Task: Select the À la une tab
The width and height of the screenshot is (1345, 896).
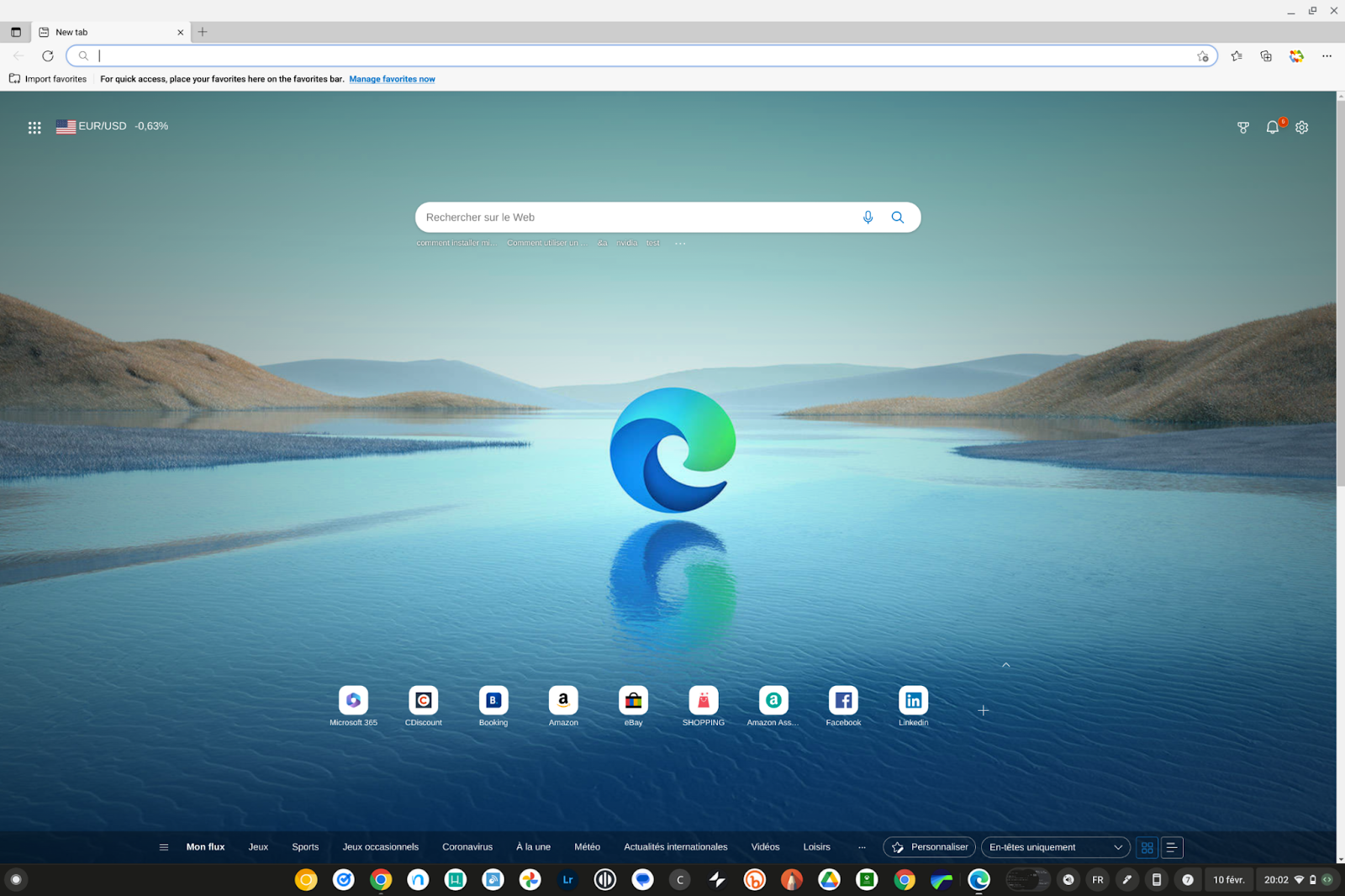Action: (534, 847)
